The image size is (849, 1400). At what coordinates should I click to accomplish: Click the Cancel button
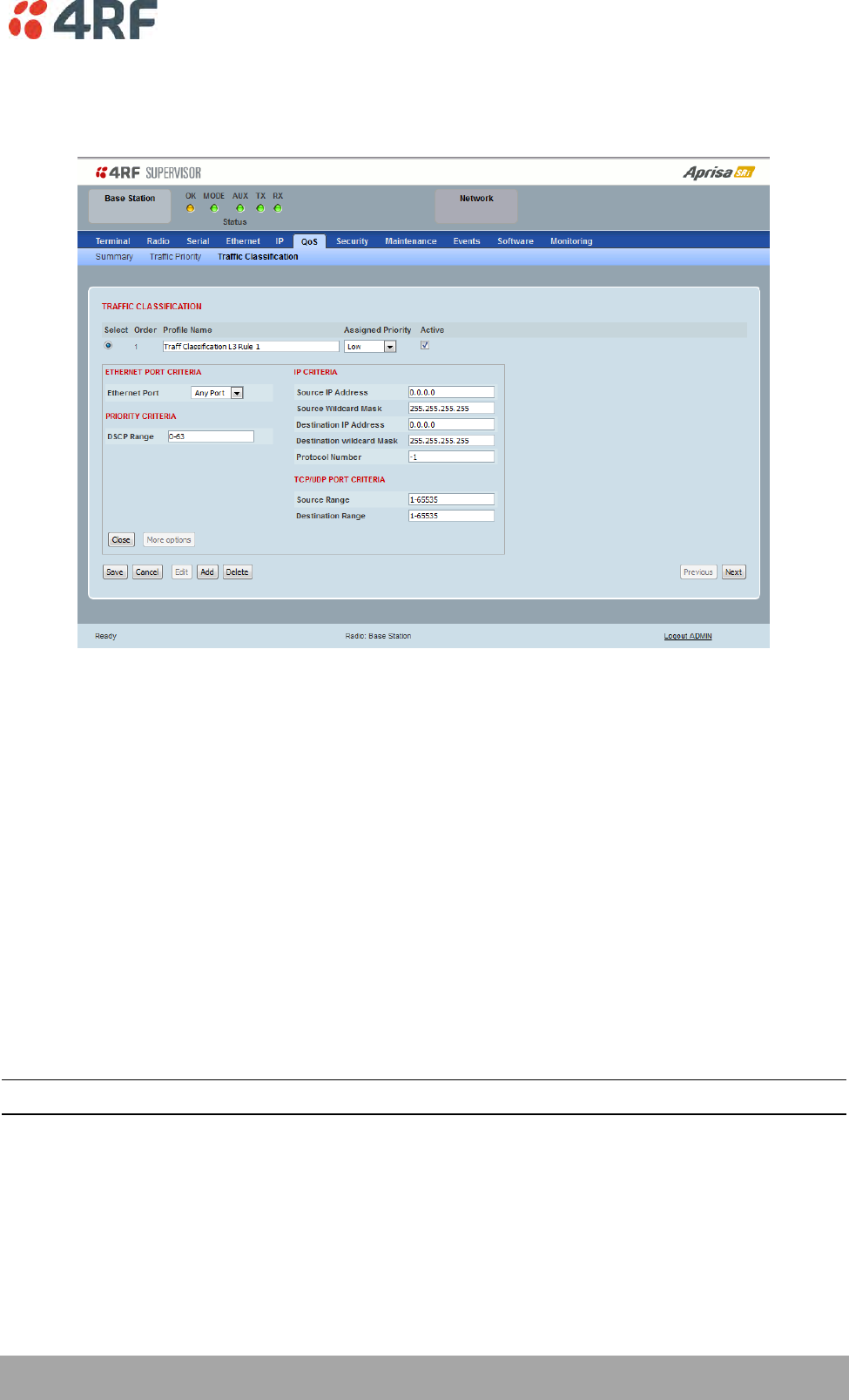(147, 572)
